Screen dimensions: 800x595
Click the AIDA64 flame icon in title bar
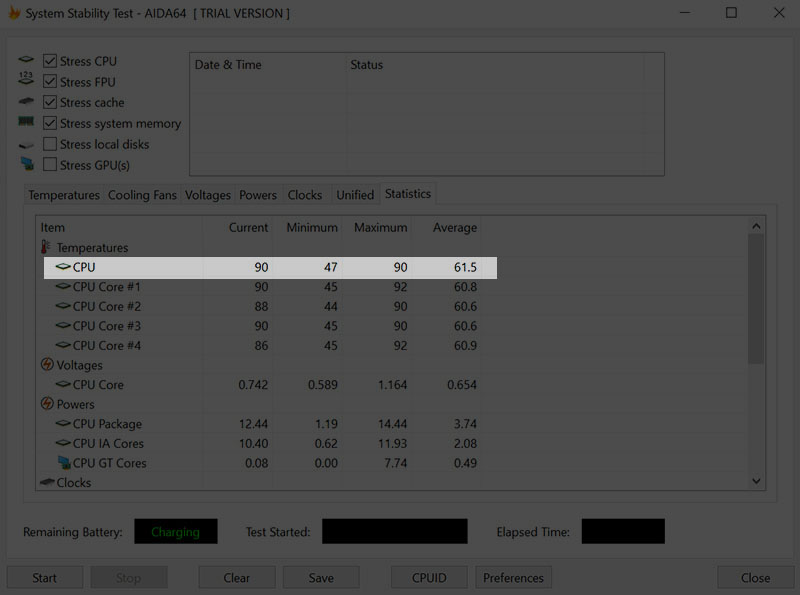click(15, 13)
